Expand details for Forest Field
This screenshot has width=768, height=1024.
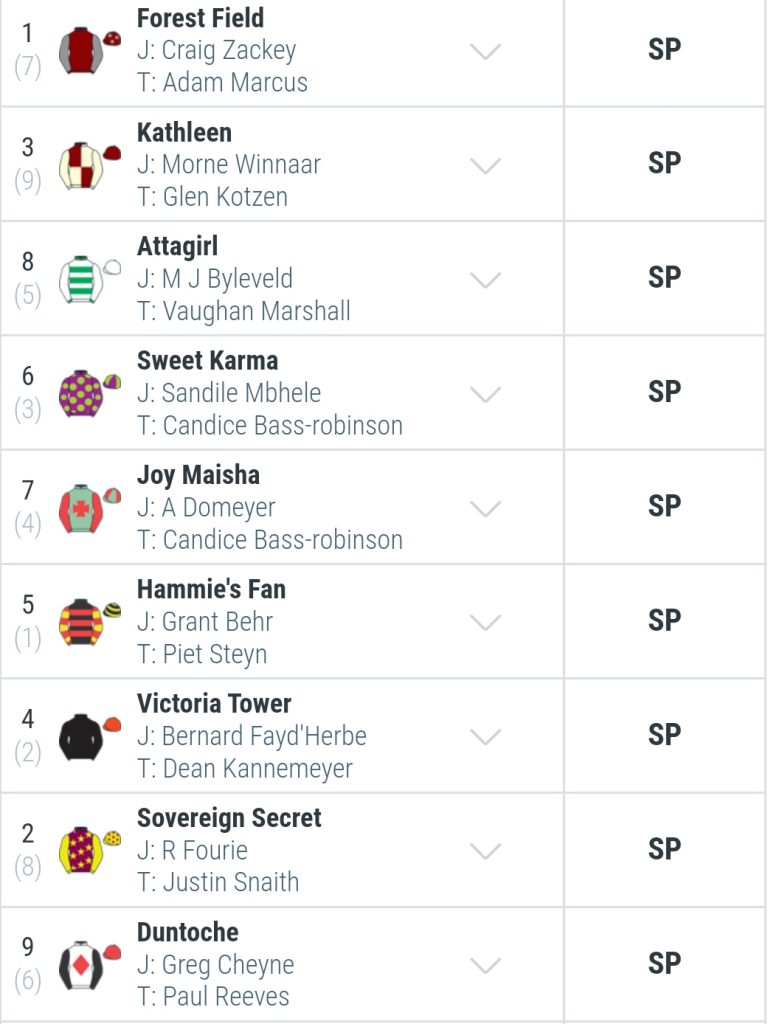point(485,51)
